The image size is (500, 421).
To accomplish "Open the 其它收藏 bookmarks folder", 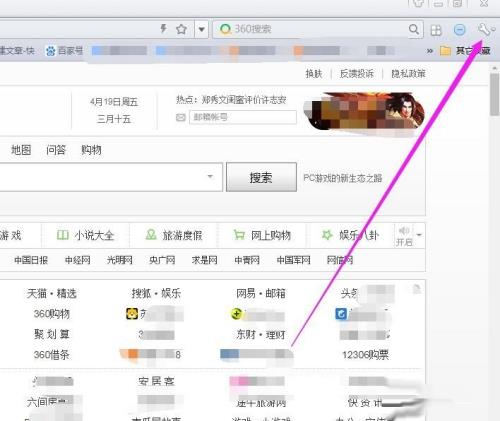I will [x=465, y=51].
